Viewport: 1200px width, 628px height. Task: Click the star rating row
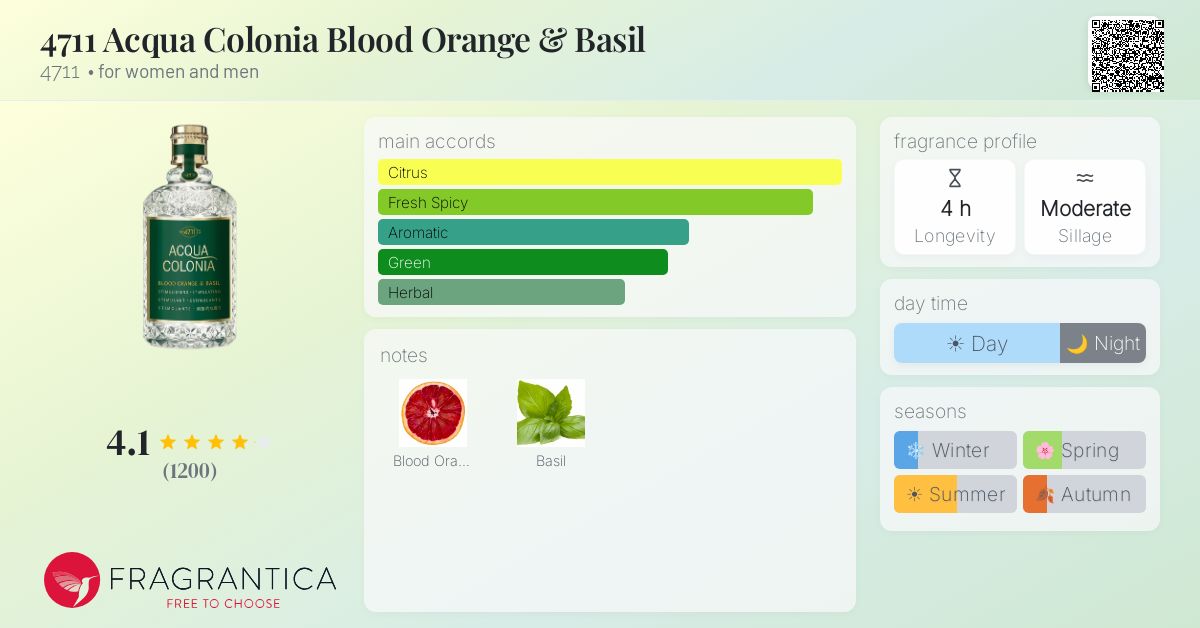coord(215,442)
